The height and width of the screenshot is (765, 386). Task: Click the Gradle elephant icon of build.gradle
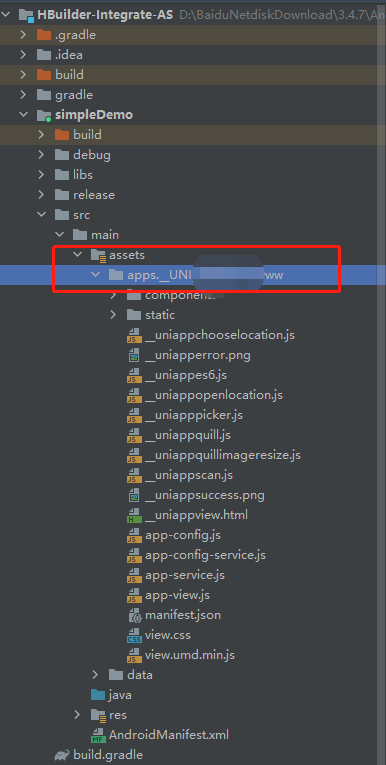tap(62, 755)
